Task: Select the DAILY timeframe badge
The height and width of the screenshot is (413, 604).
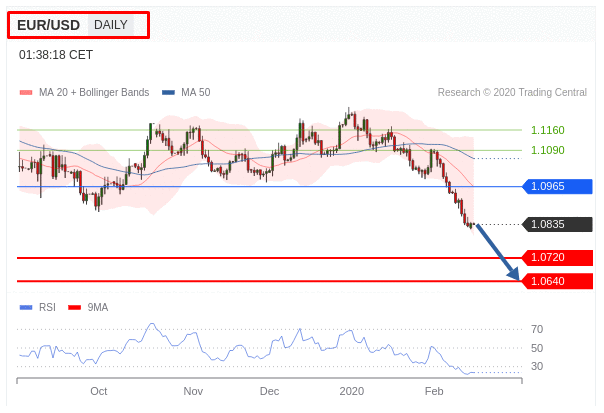Action: [x=111, y=25]
